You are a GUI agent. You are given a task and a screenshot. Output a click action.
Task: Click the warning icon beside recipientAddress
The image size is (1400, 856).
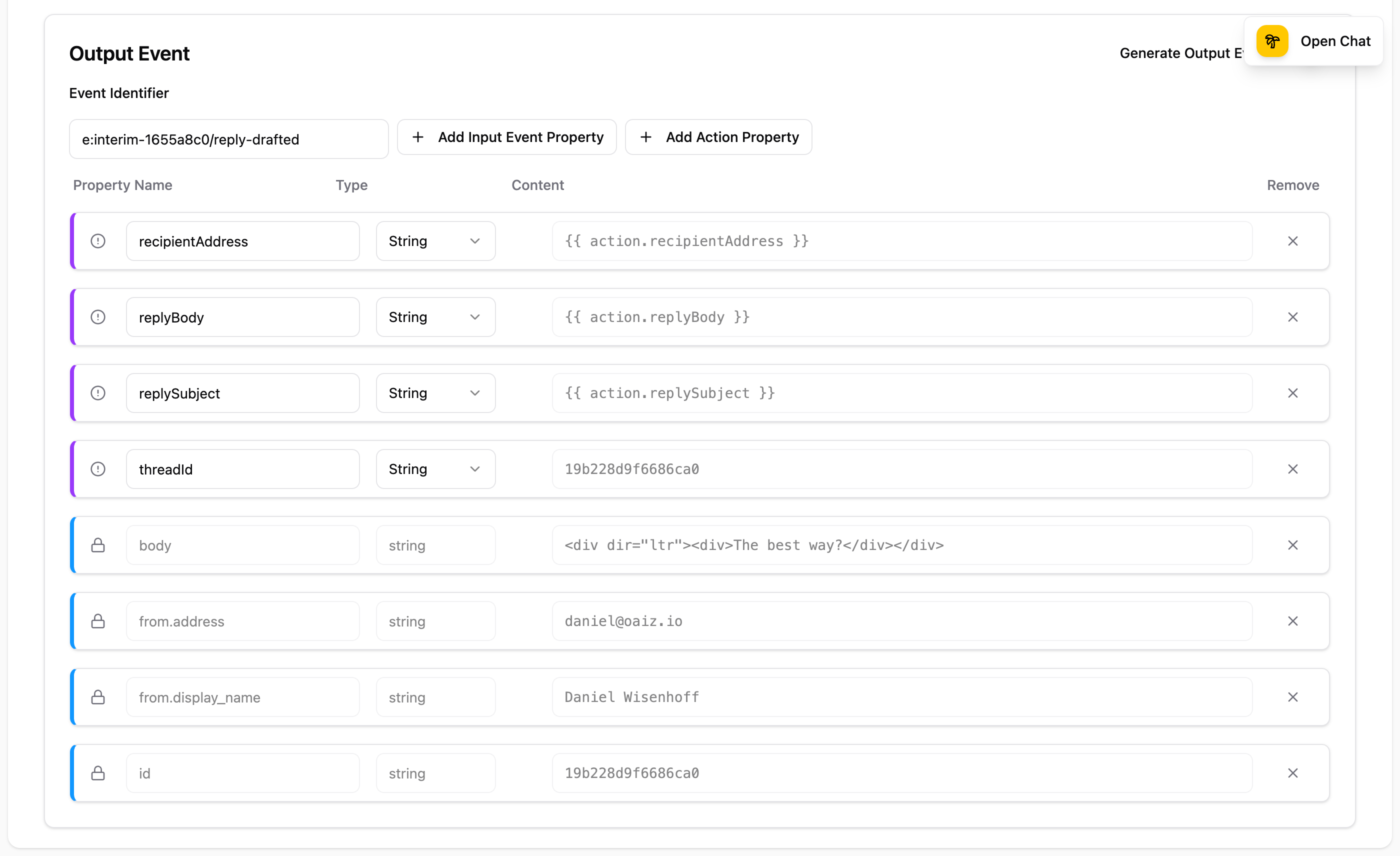tap(97, 241)
